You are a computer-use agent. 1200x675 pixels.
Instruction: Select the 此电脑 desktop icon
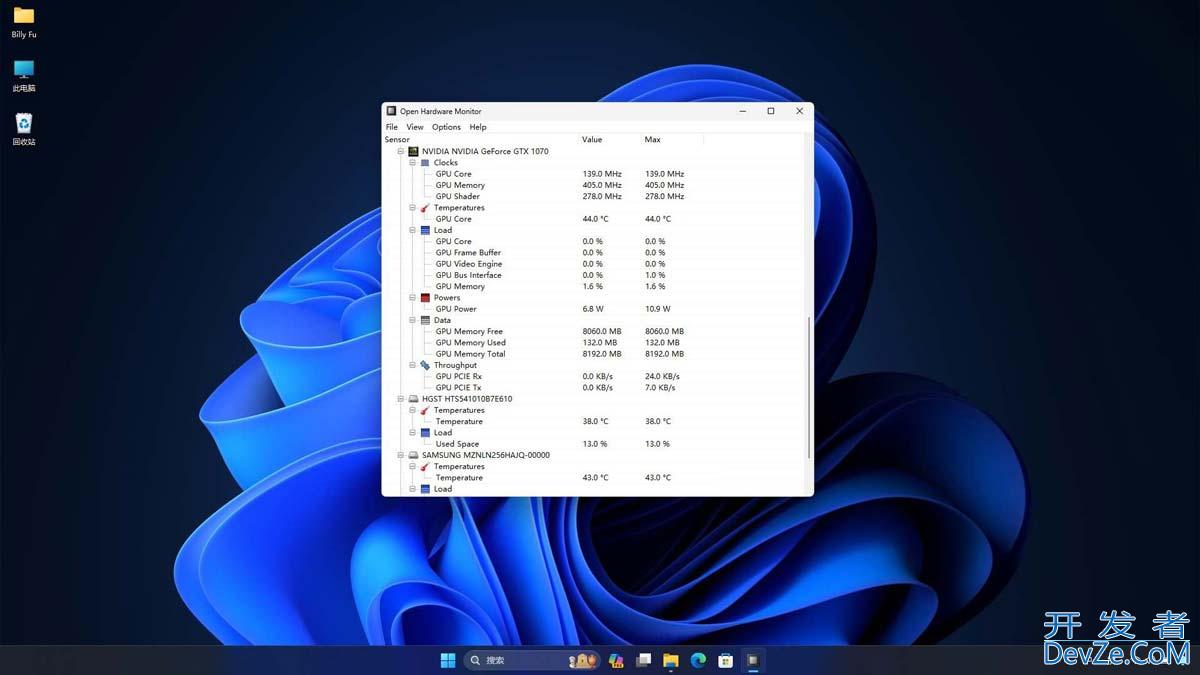pyautogui.click(x=24, y=75)
